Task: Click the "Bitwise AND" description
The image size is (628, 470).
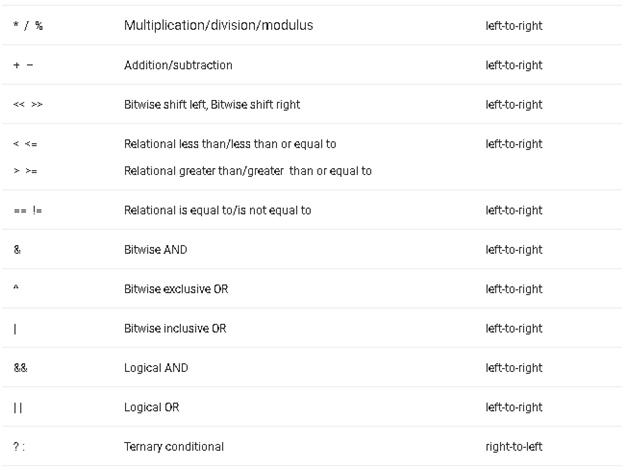Action: [x=155, y=249]
